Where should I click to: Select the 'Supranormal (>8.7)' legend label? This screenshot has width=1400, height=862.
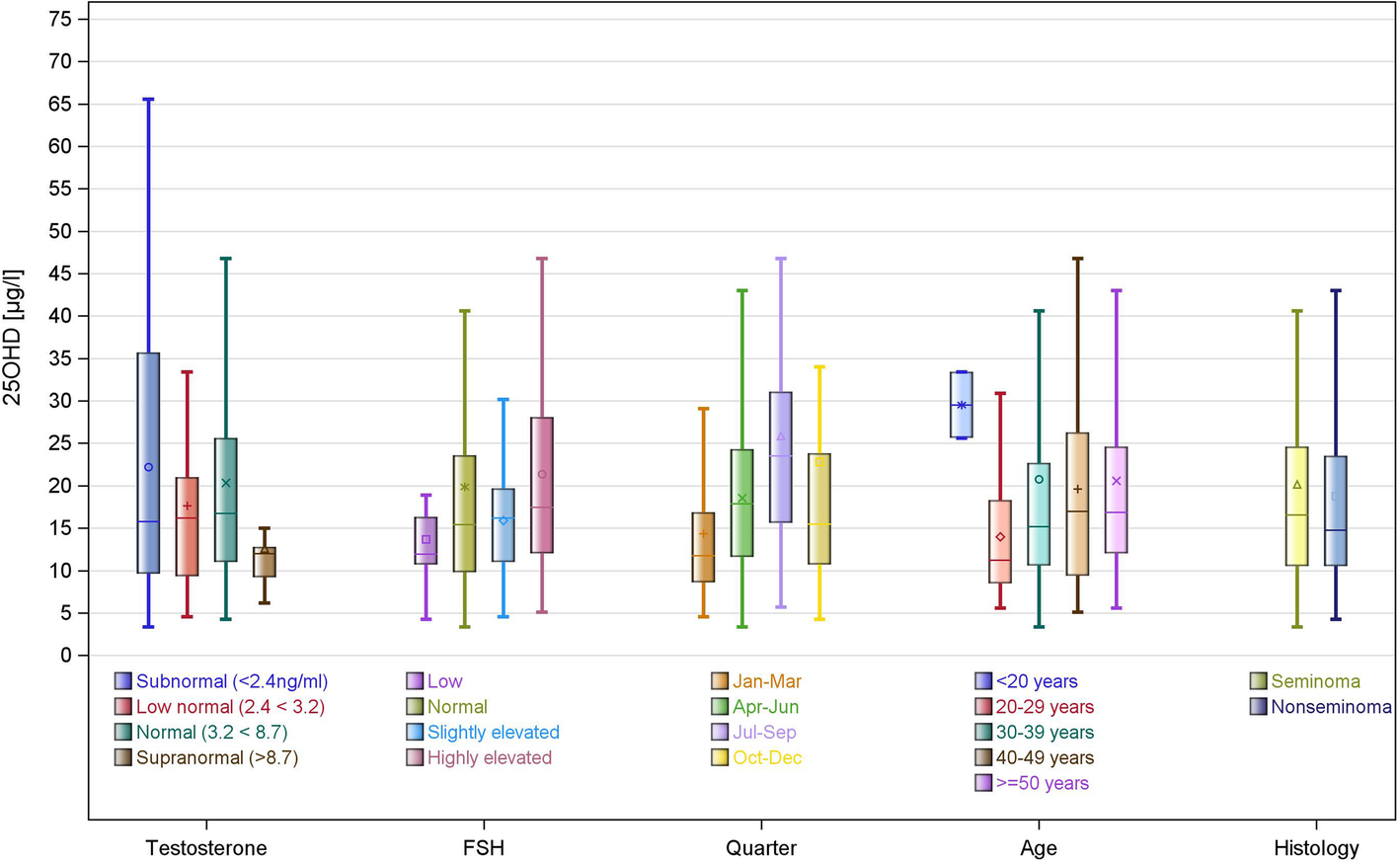coord(217,758)
